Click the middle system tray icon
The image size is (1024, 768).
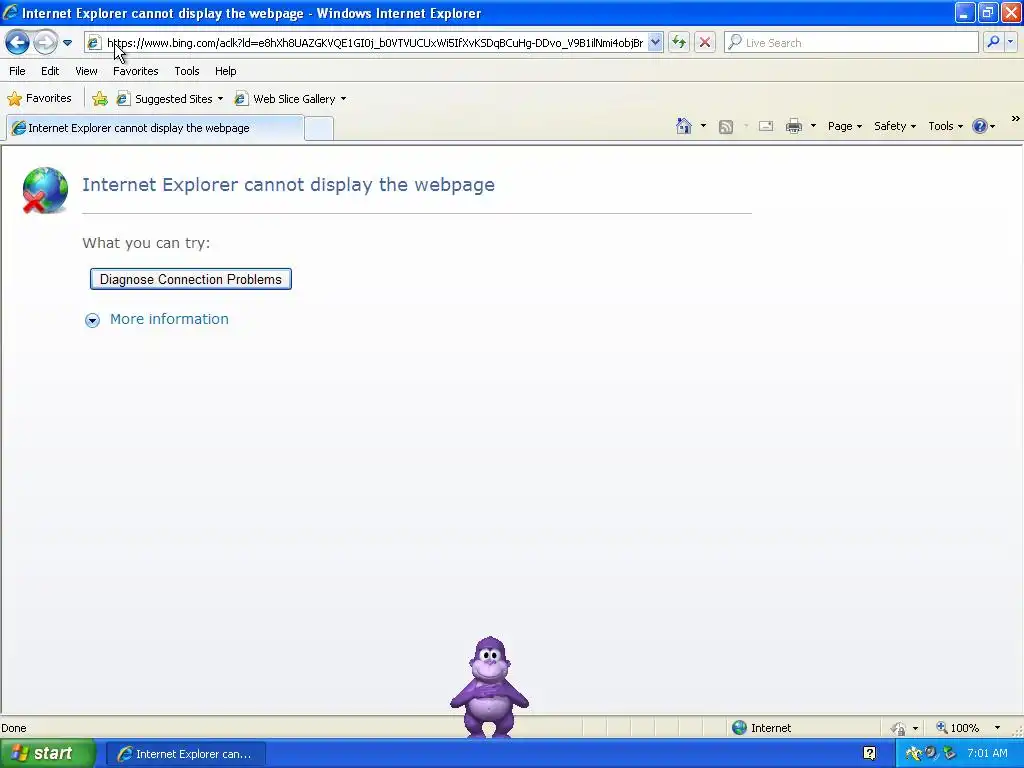(931, 753)
